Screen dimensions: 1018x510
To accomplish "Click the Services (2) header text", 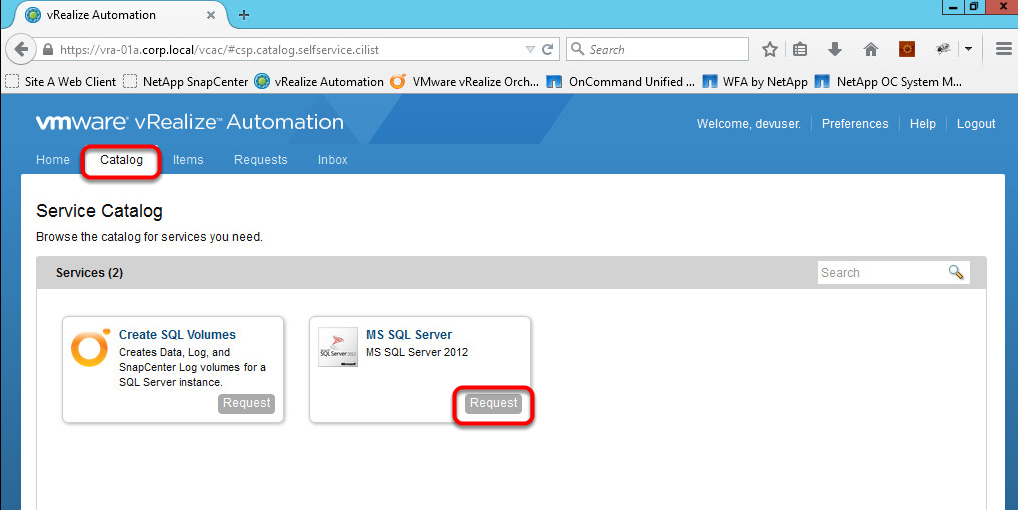I will click(x=89, y=273).
